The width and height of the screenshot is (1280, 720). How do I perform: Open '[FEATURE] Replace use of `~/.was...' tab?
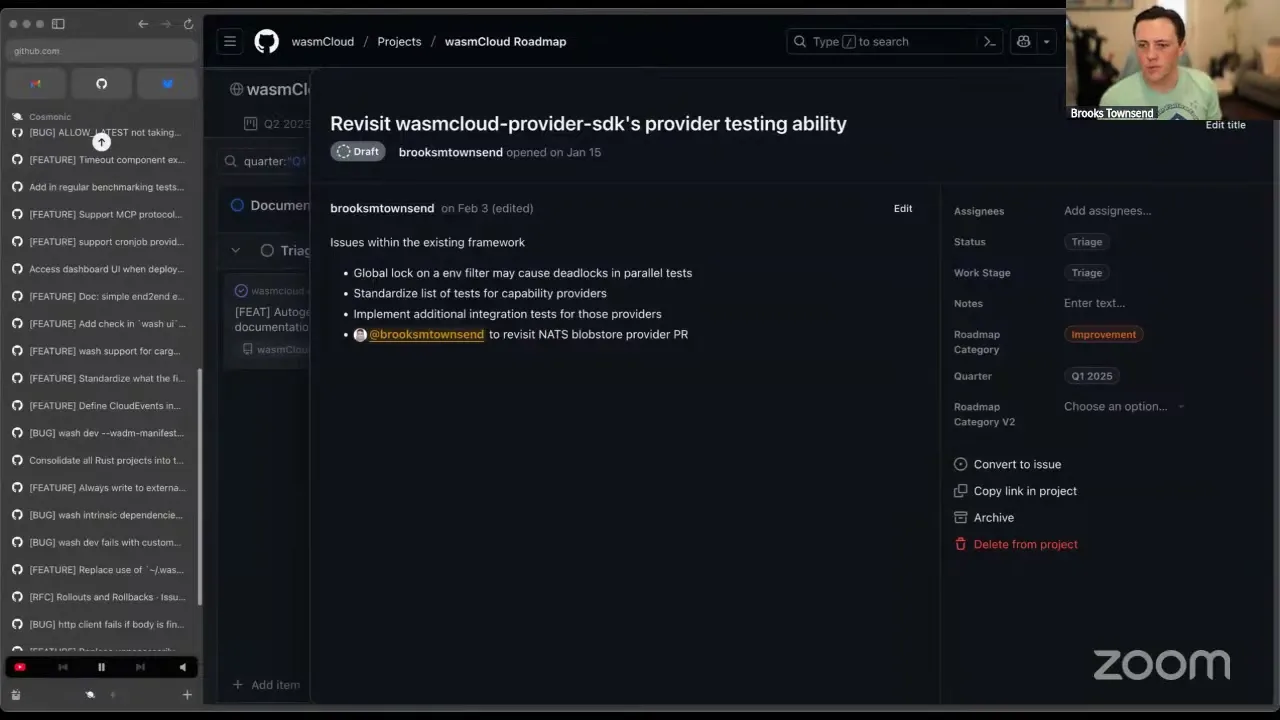point(100,570)
